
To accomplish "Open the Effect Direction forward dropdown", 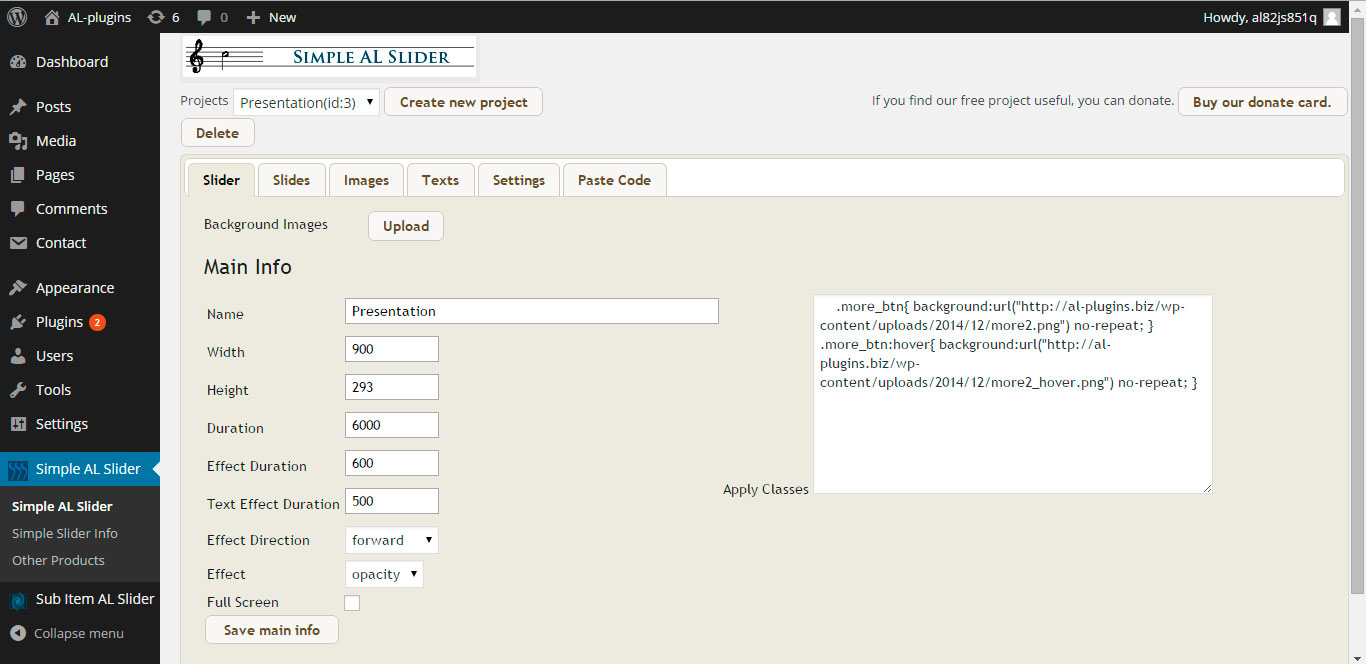I will pyautogui.click(x=391, y=540).
